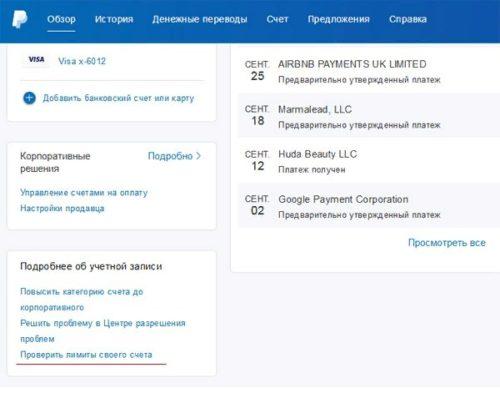The image size is (500, 393).
Task: Click the PayPal logo icon
Action: point(19,19)
